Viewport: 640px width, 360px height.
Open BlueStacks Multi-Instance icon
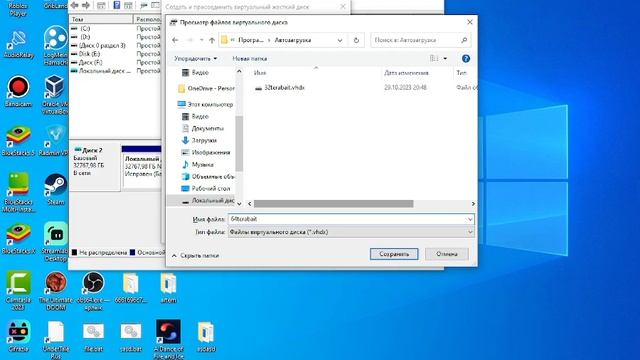click(x=18, y=192)
